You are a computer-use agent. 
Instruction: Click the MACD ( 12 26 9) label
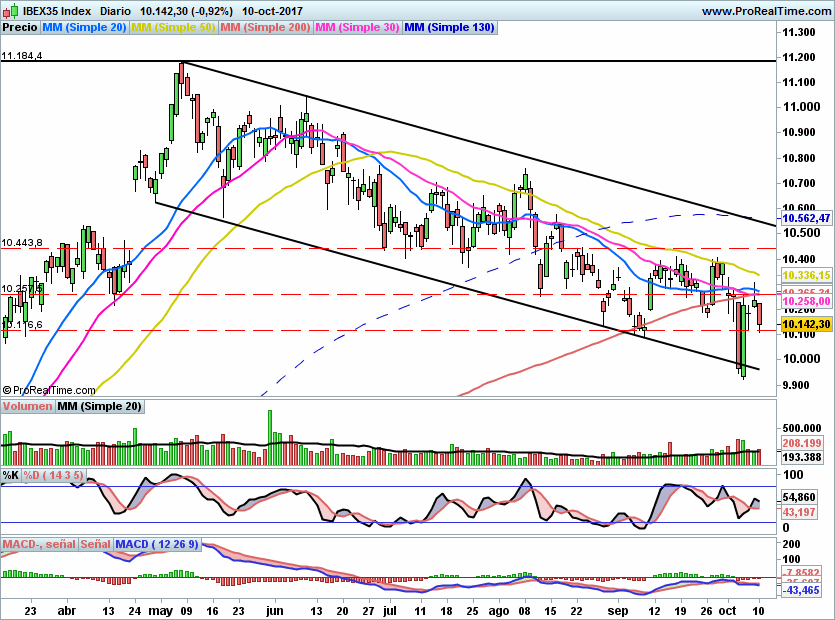157,544
